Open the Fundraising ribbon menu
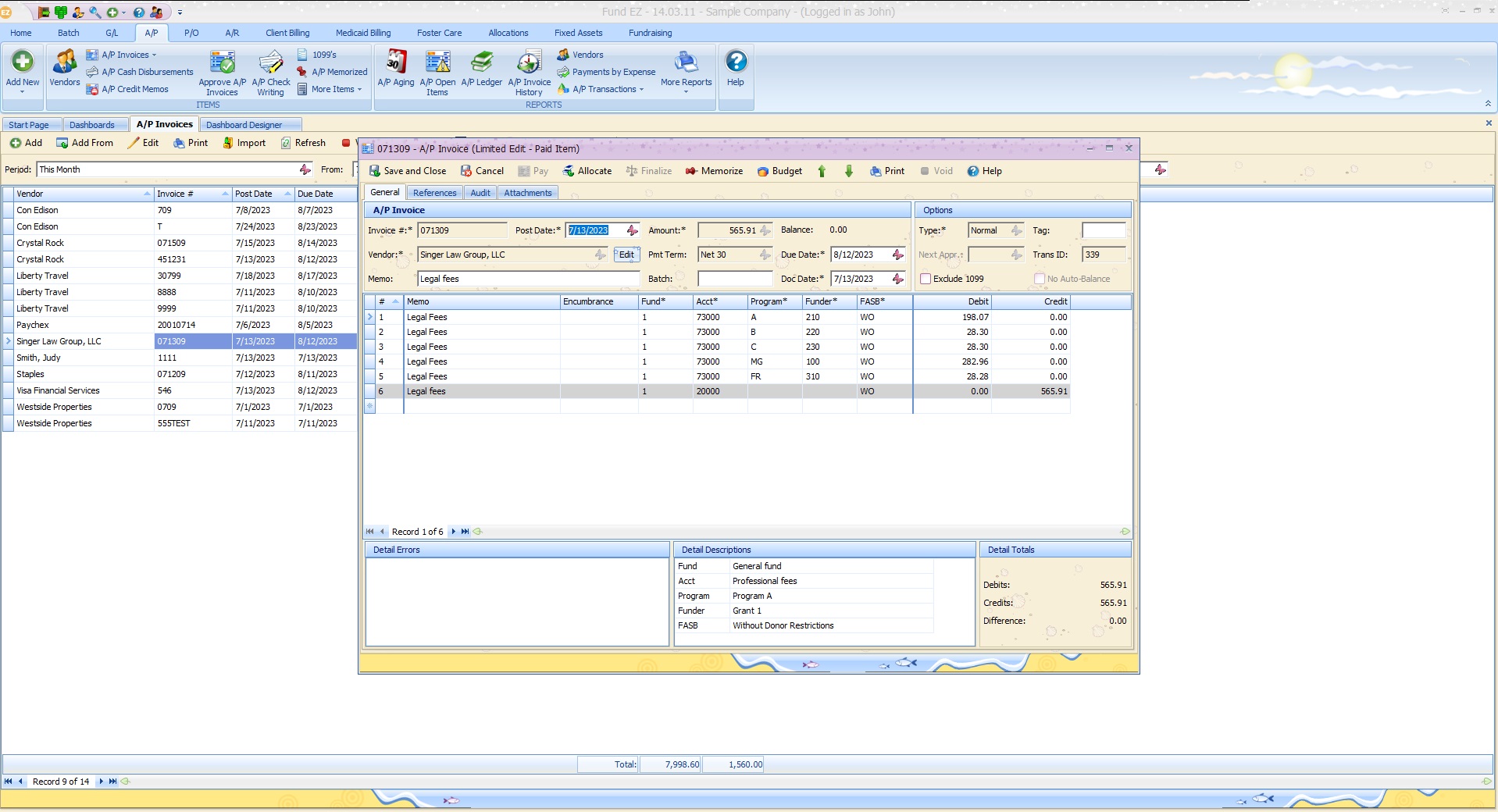Screen dimensions: 1498x812 coord(650,33)
